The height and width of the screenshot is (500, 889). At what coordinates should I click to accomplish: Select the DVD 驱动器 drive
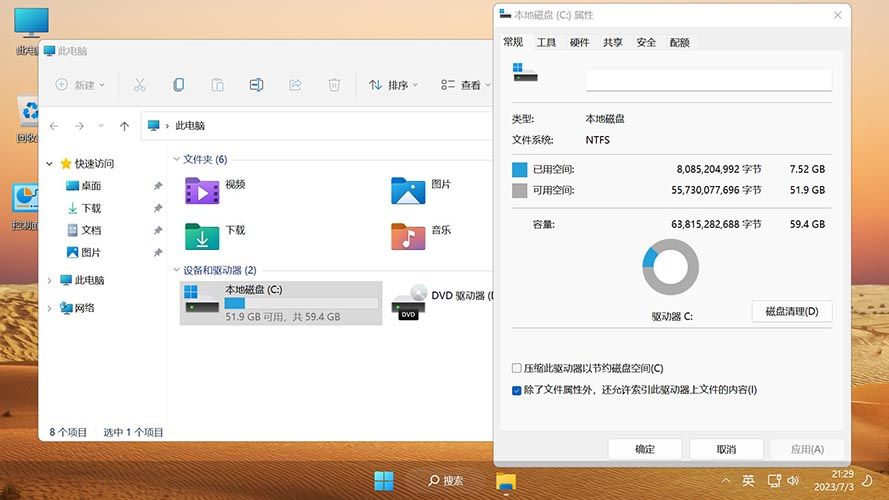click(x=442, y=302)
